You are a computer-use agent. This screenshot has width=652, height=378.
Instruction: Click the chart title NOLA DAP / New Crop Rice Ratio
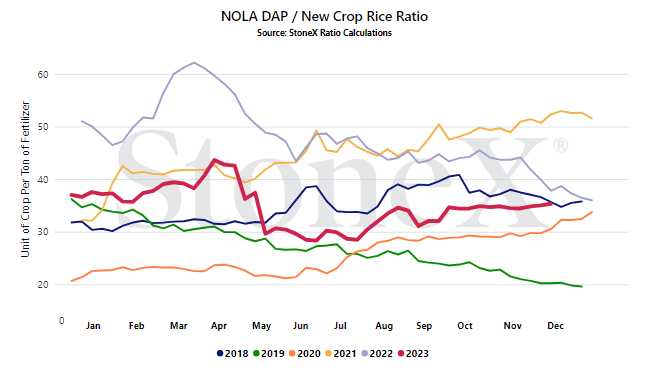coord(324,16)
